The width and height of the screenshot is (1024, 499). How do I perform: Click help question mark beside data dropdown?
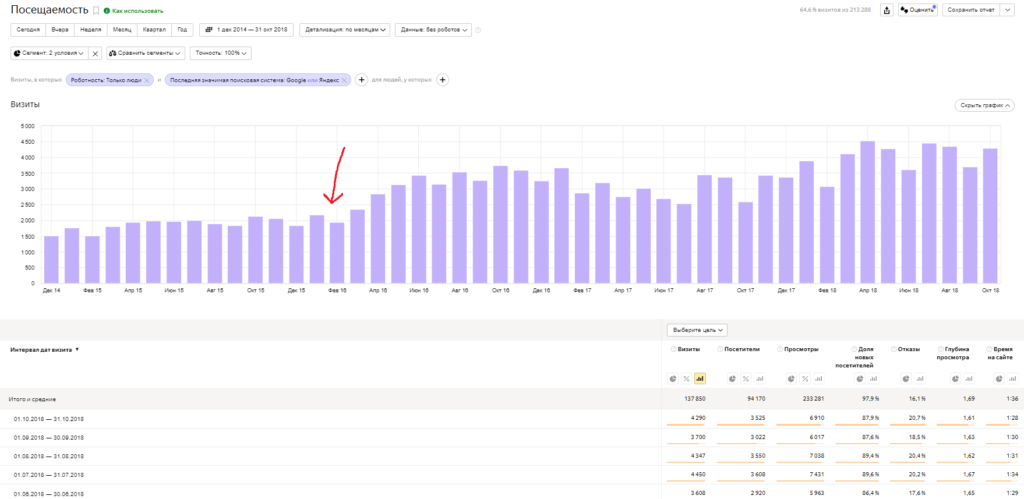point(478,30)
